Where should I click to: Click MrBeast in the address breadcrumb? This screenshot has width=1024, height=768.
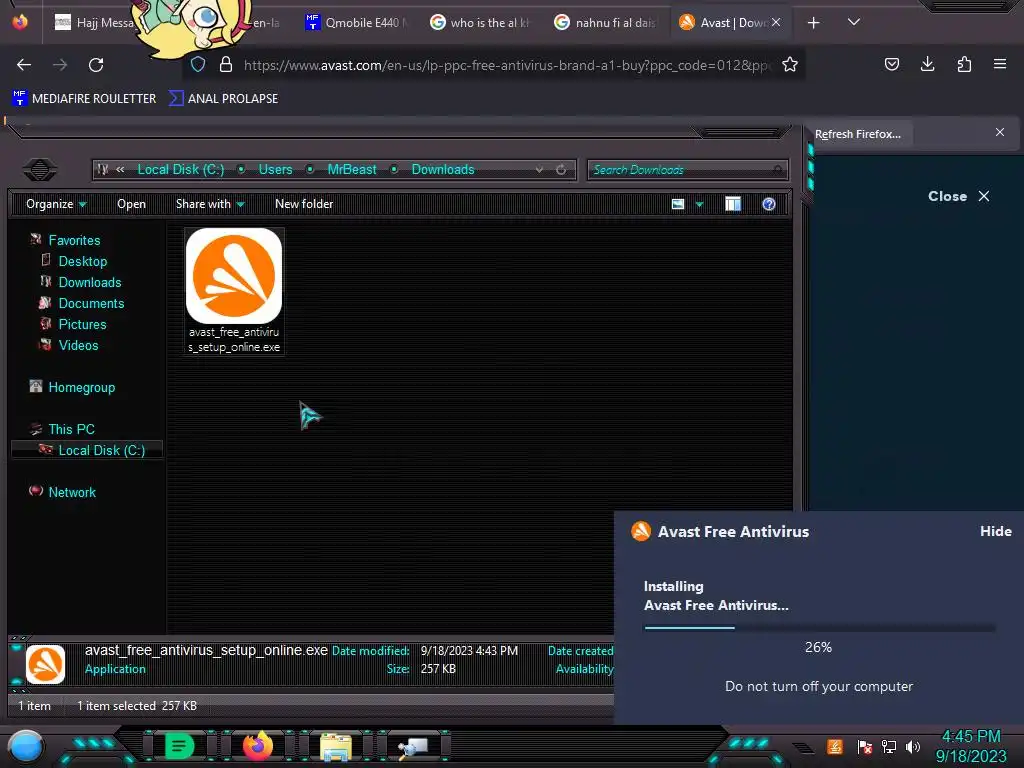[351, 169]
